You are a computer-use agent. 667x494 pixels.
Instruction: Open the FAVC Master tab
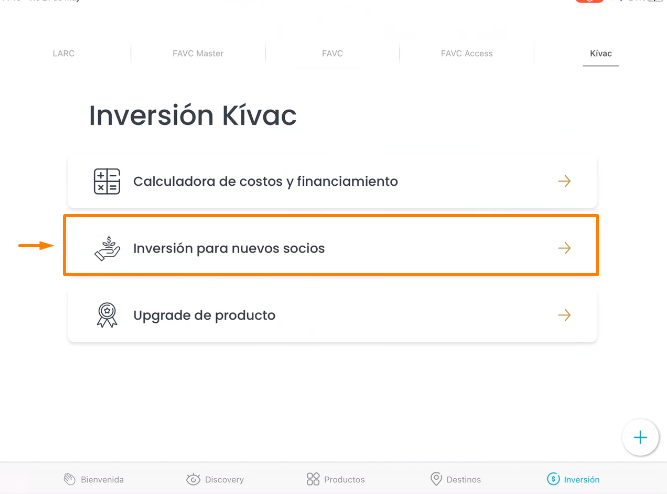tap(198, 53)
